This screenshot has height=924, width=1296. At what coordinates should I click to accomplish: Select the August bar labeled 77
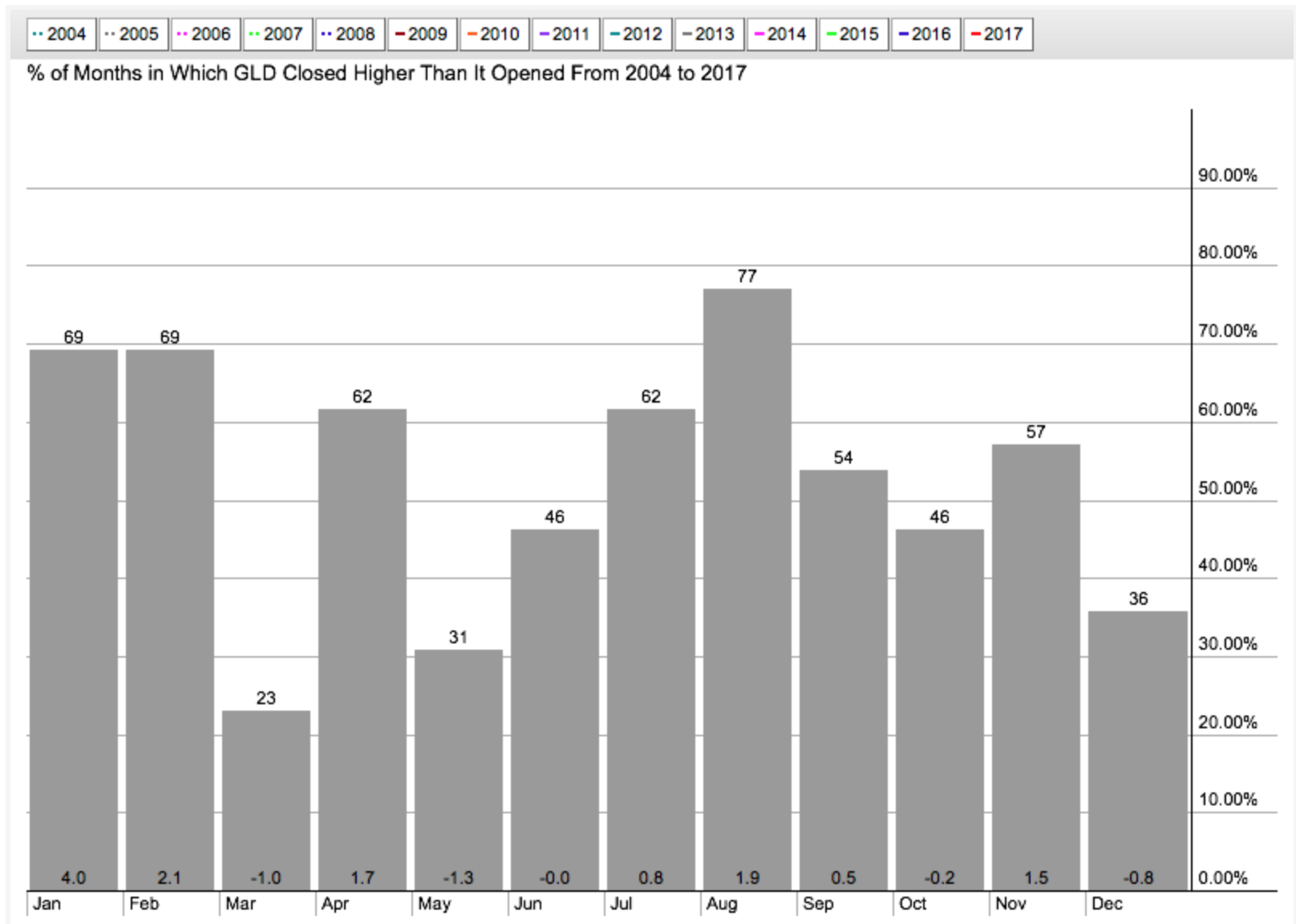coord(747,590)
